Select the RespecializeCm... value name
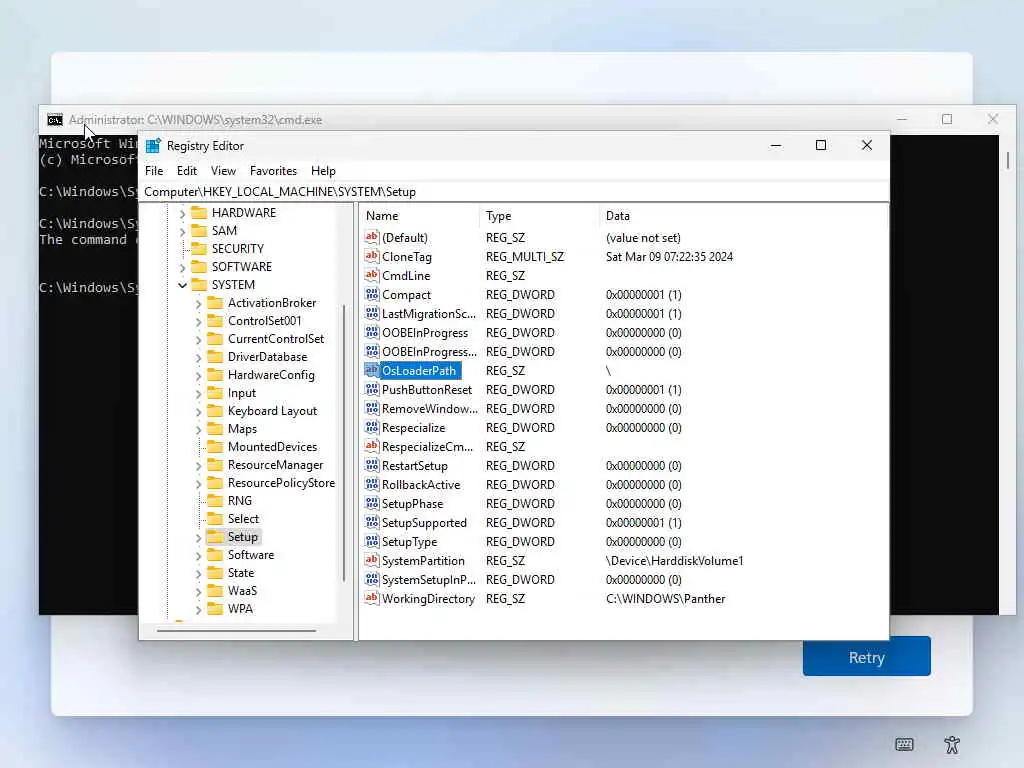 (x=427, y=447)
